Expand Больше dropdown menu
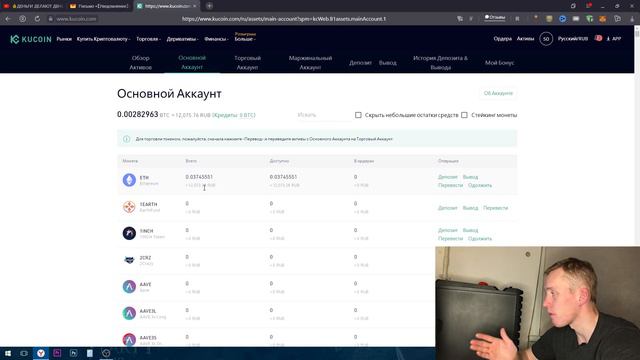640x360 pixels. (245, 39)
